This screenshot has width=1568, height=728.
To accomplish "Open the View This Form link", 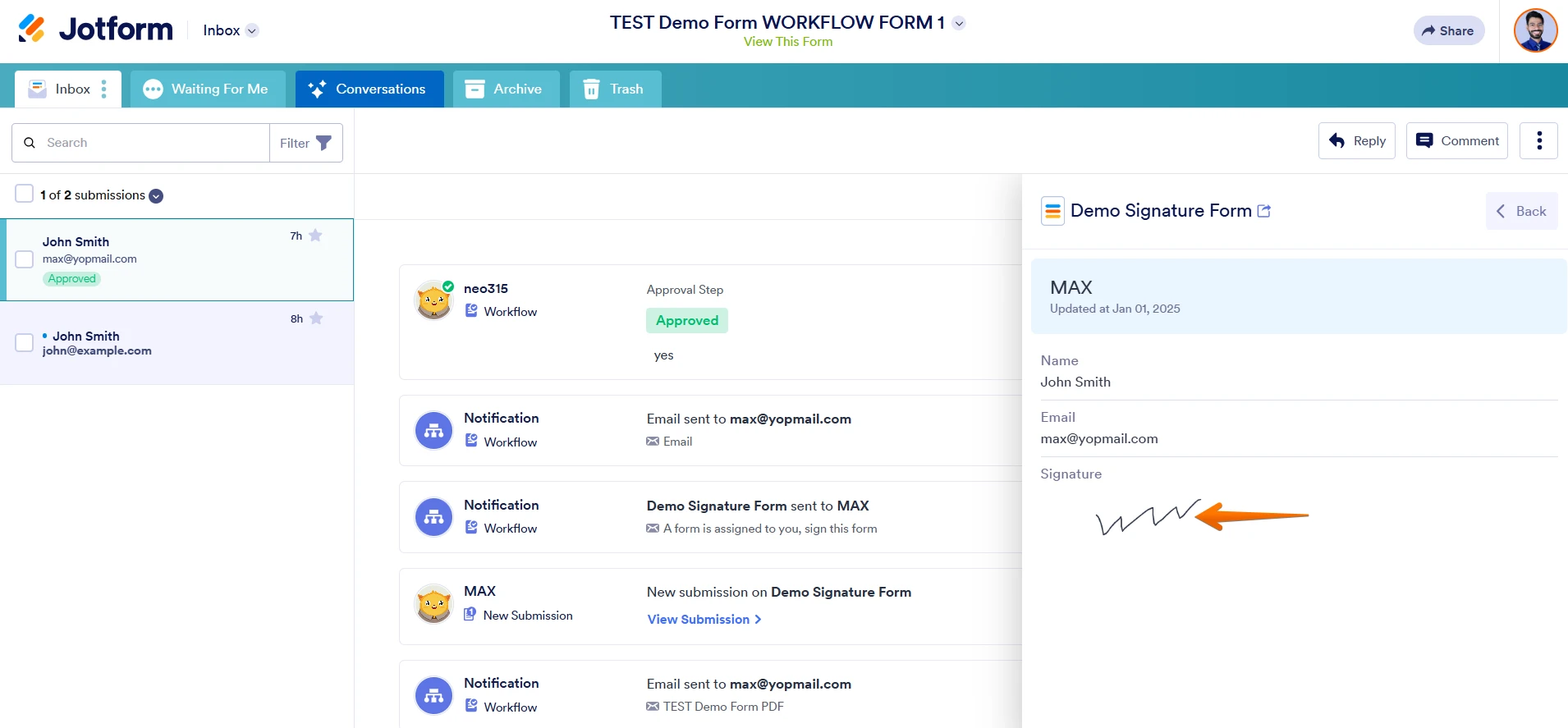I will (x=787, y=42).
